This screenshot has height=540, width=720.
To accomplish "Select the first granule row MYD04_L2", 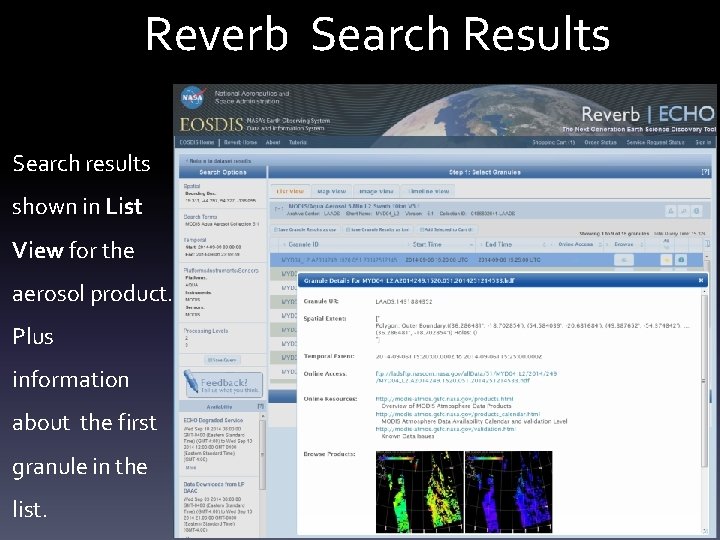I will (x=486, y=260).
